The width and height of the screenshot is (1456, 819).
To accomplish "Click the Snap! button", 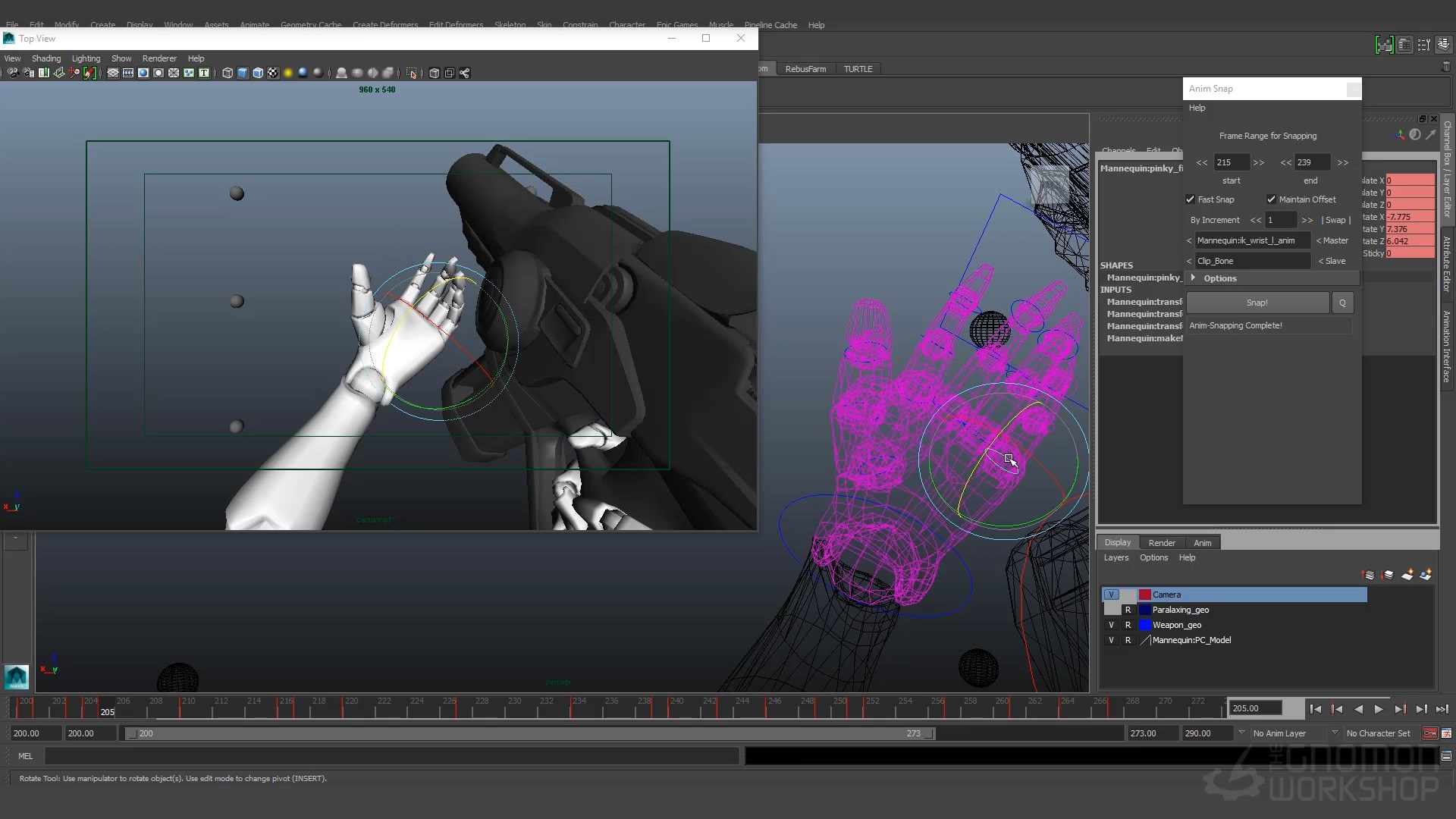I will [1257, 303].
